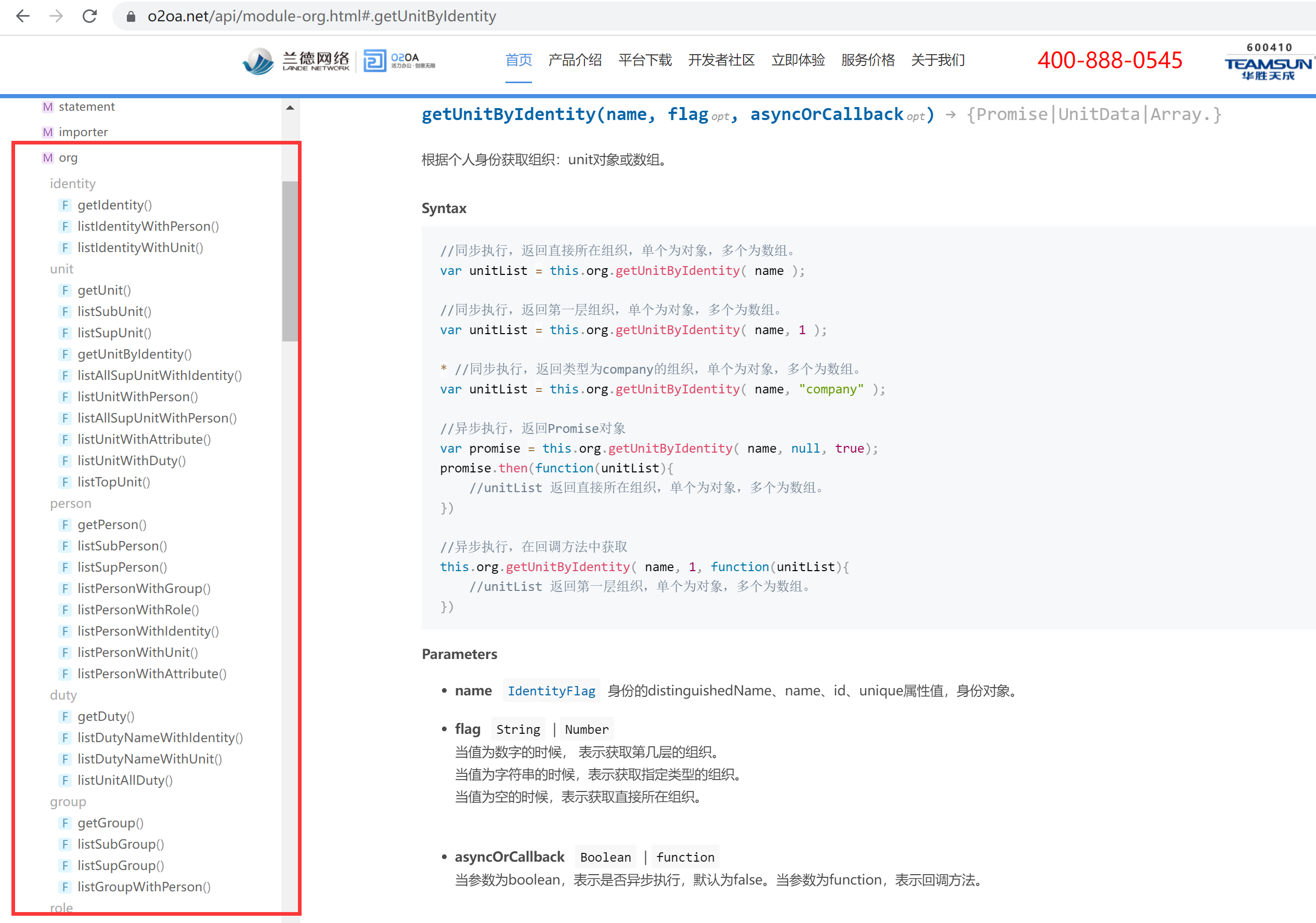Open the 开发者社区 menu item
Image resolution: width=1316 pixels, height=923 pixels.
[721, 60]
